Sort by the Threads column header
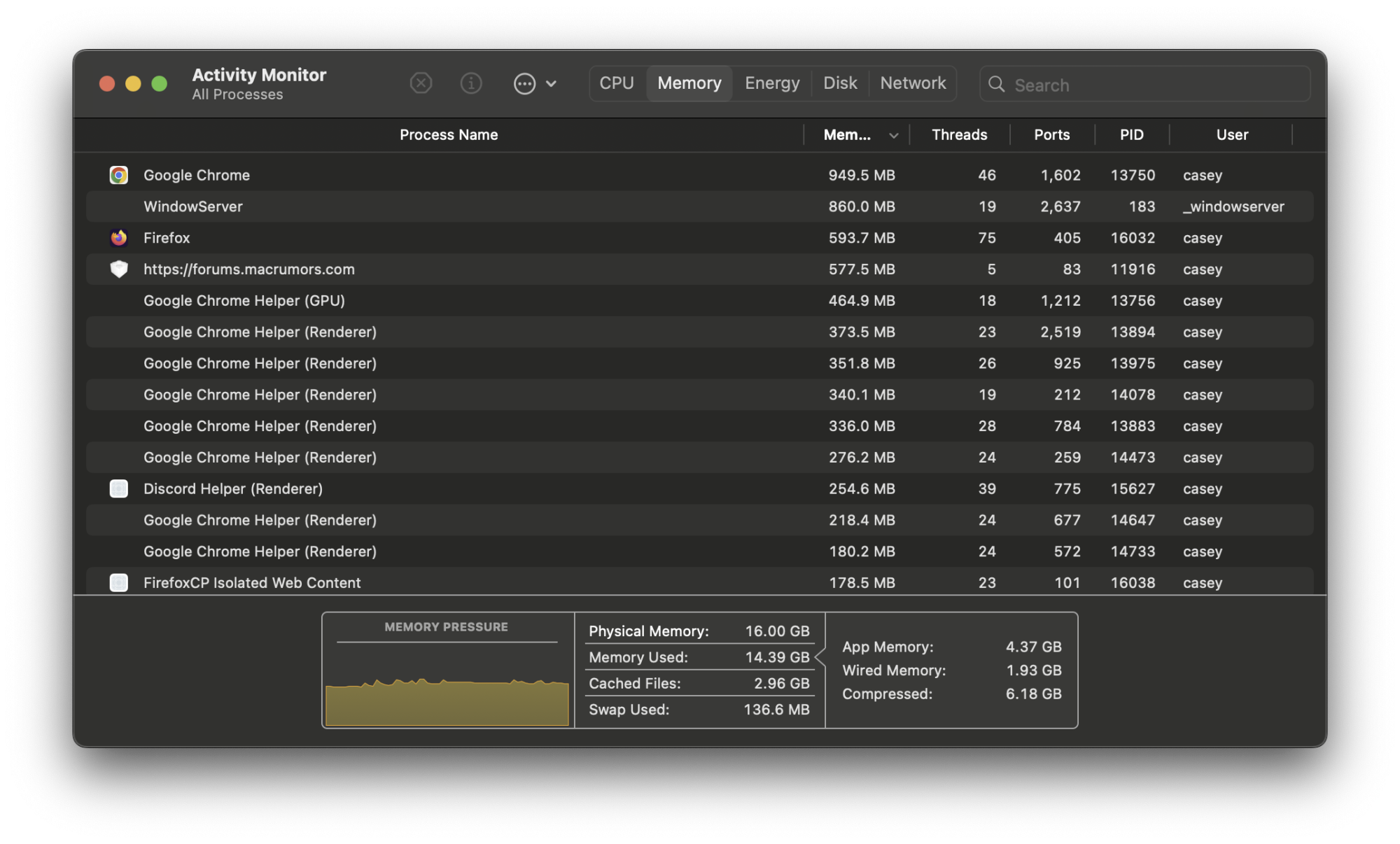The width and height of the screenshot is (1400, 844). click(x=958, y=135)
